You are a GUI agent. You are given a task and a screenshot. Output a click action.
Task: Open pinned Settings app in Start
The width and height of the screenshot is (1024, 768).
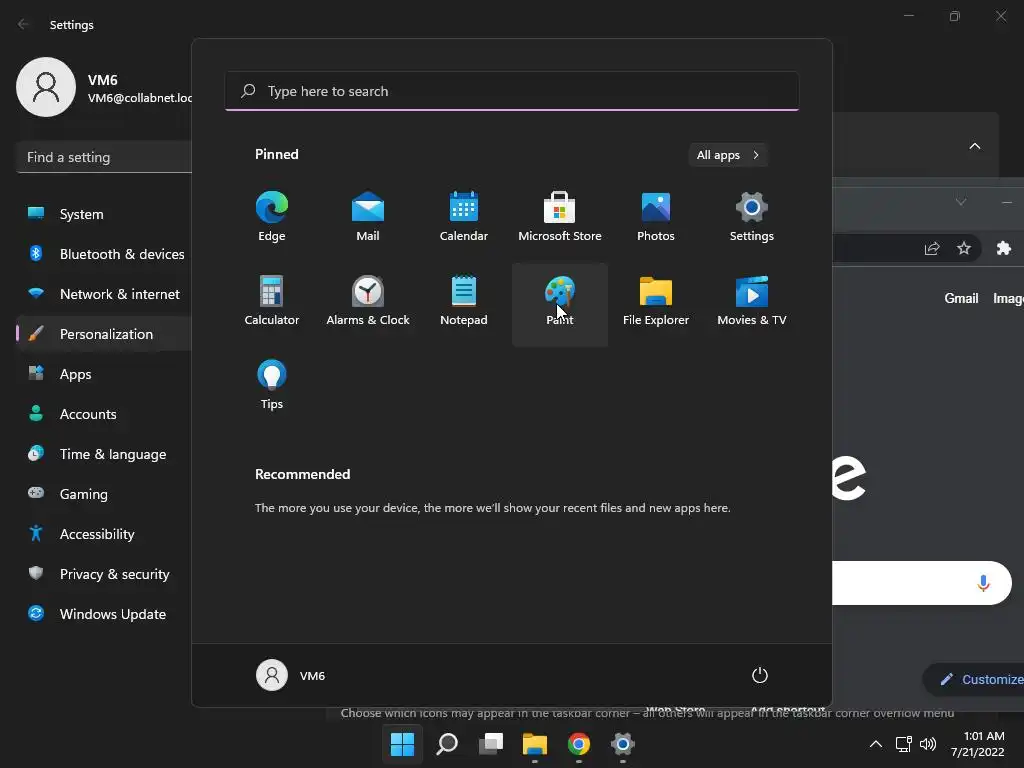pos(752,217)
